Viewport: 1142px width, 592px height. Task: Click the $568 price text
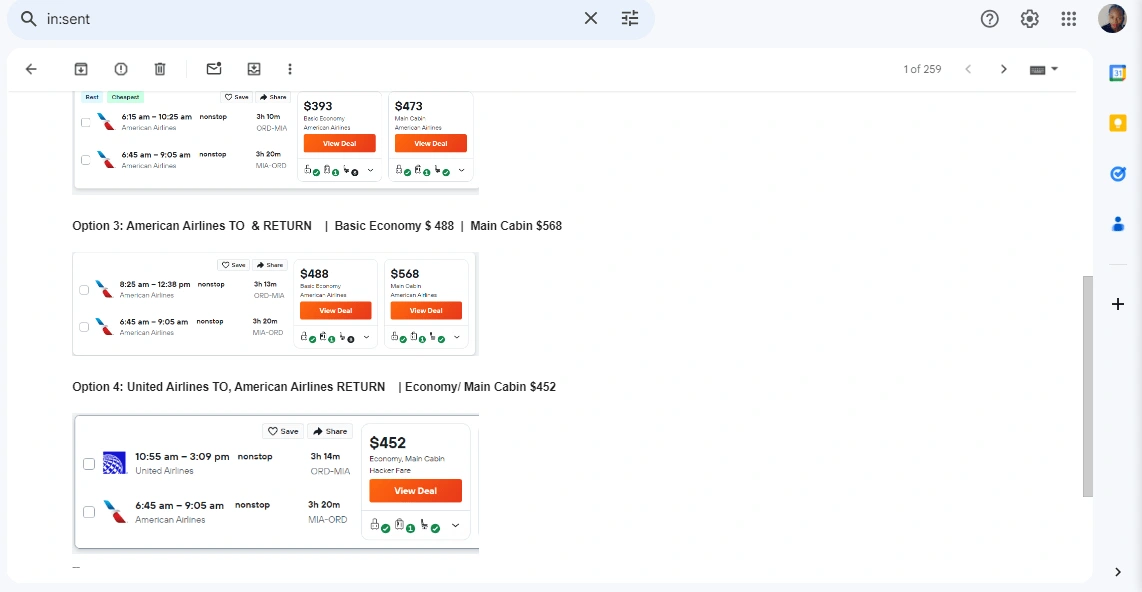405,274
